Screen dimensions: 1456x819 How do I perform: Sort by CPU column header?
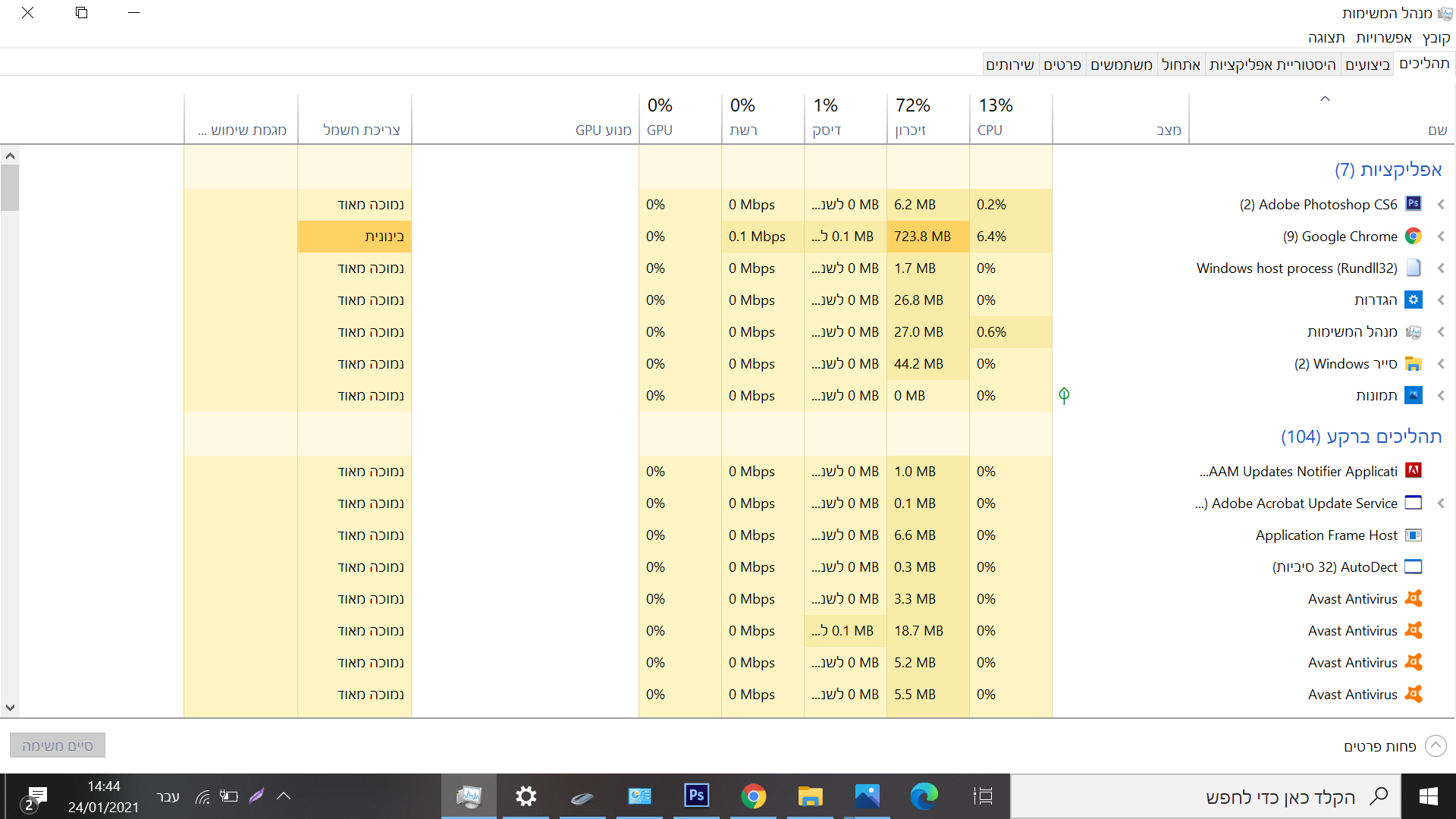click(x=1011, y=118)
